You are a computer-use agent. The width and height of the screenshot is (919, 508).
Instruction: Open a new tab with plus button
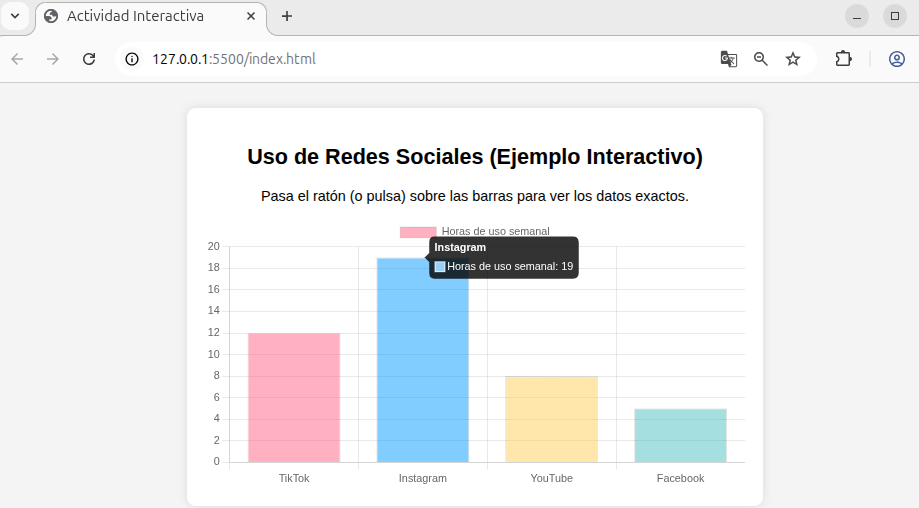(287, 16)
